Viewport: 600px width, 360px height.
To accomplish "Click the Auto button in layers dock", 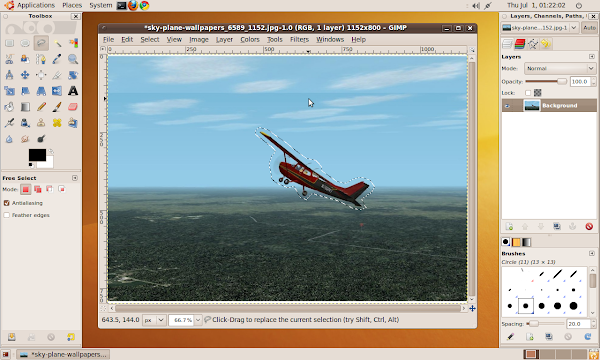I will click(589, 28).
